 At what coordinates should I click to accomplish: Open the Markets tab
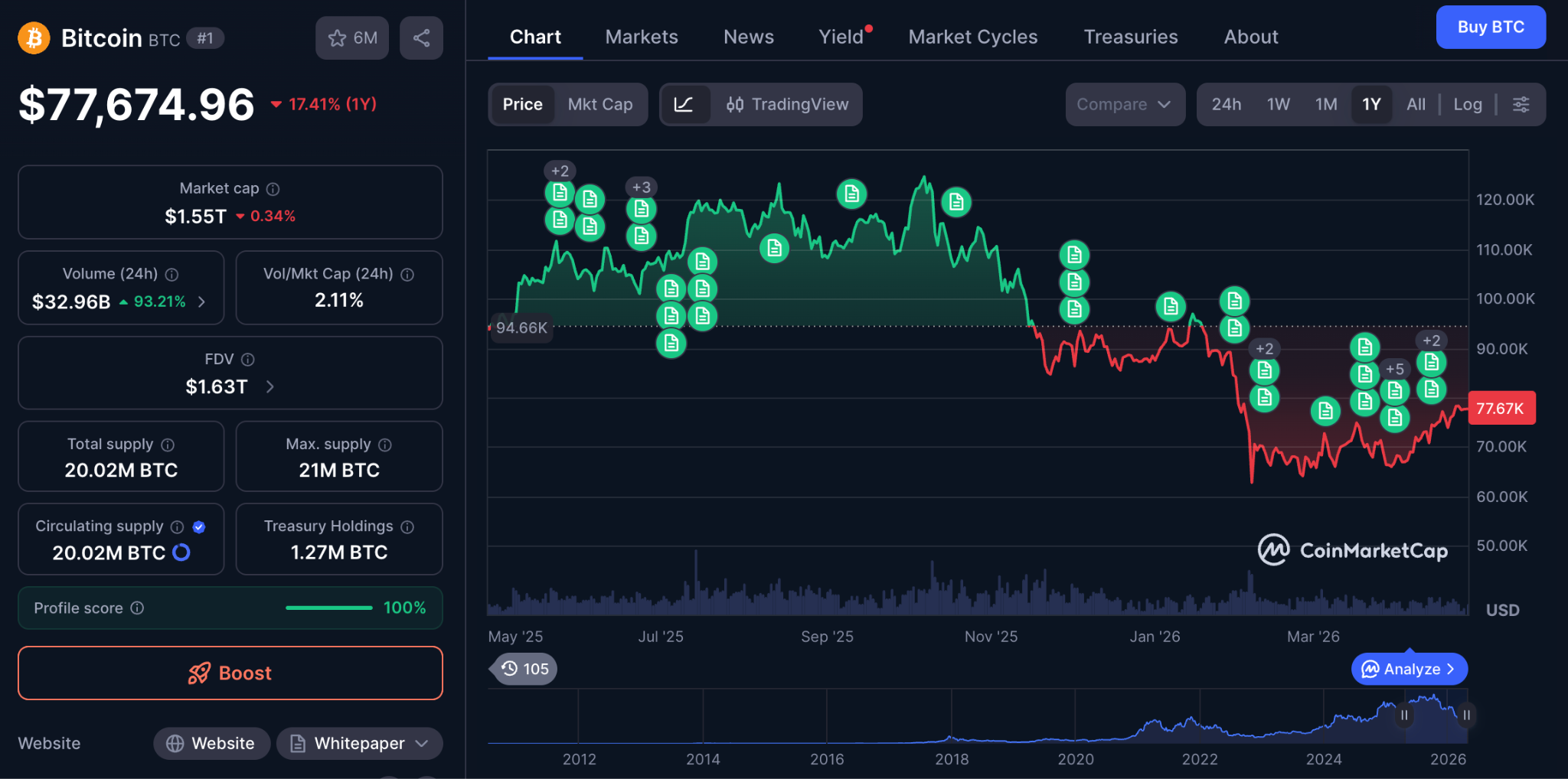pyautogui.click(x=641, y=37)
